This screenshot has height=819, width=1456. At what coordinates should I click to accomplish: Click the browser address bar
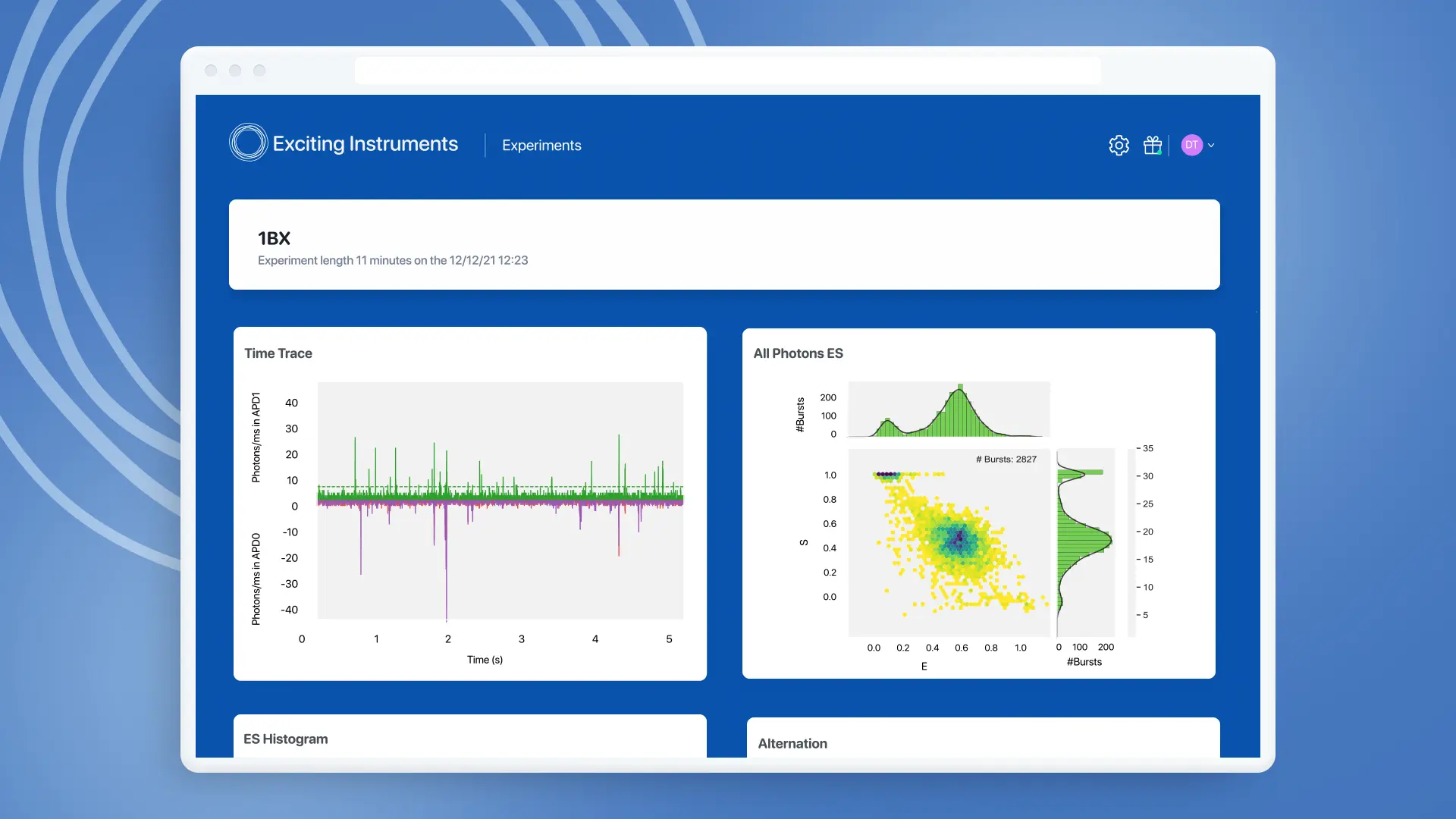[x=726, y=69]
